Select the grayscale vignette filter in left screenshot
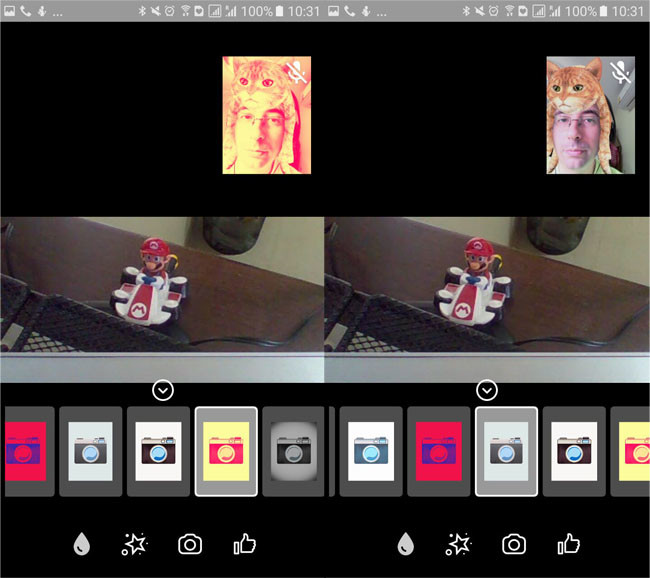 click(x=293, y=451)
